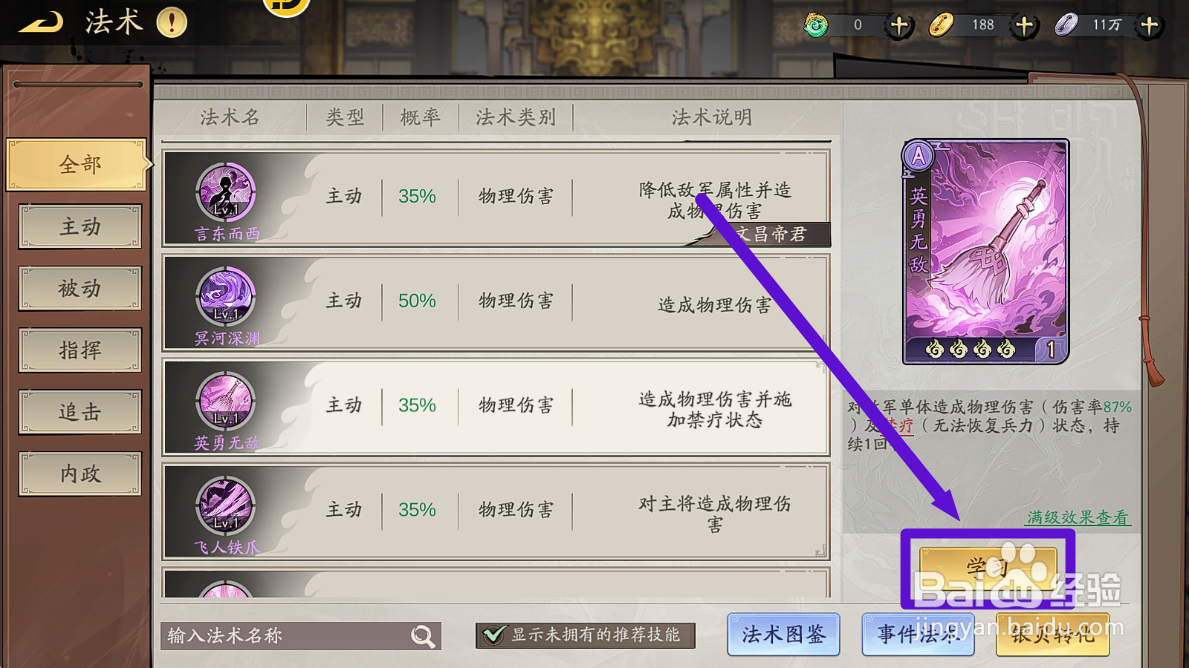Viewport: 1189px width, 668px height.
Task: Open the 法术图鉴 button
Action: [x=783, y=634]
